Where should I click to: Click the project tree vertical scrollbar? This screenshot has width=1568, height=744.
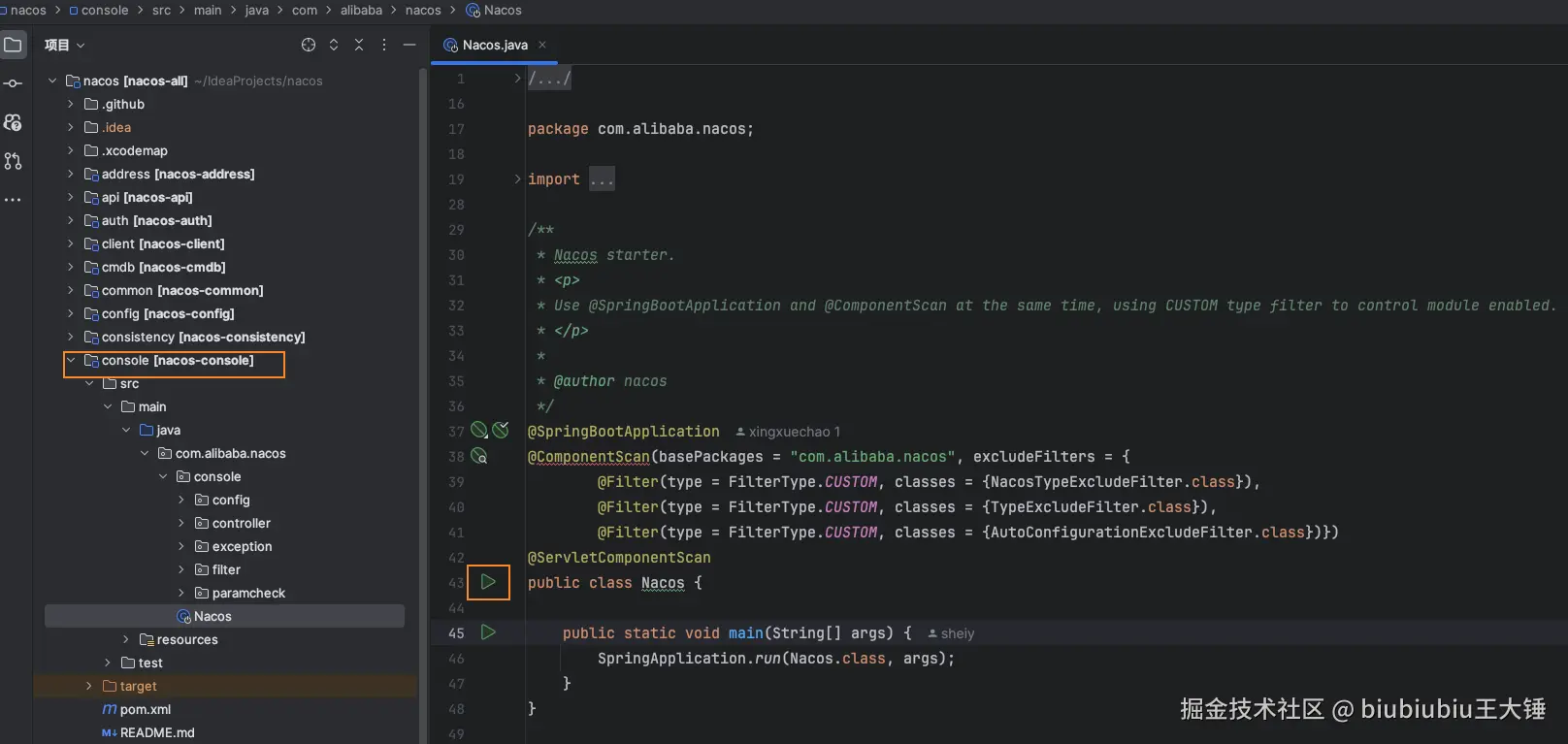422,405
